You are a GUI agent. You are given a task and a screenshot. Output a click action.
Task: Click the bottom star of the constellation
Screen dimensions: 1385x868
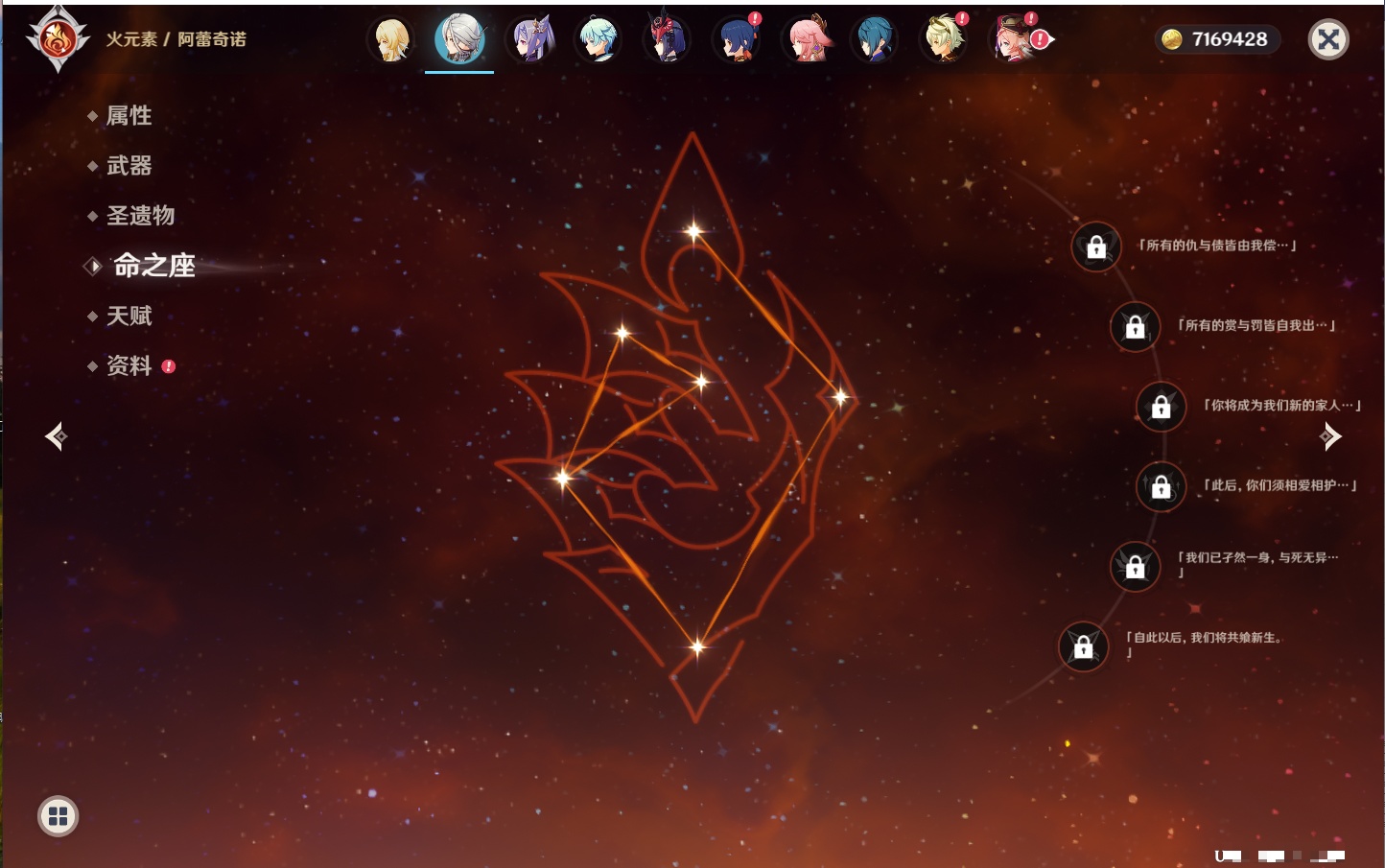[x=697, y=646]
